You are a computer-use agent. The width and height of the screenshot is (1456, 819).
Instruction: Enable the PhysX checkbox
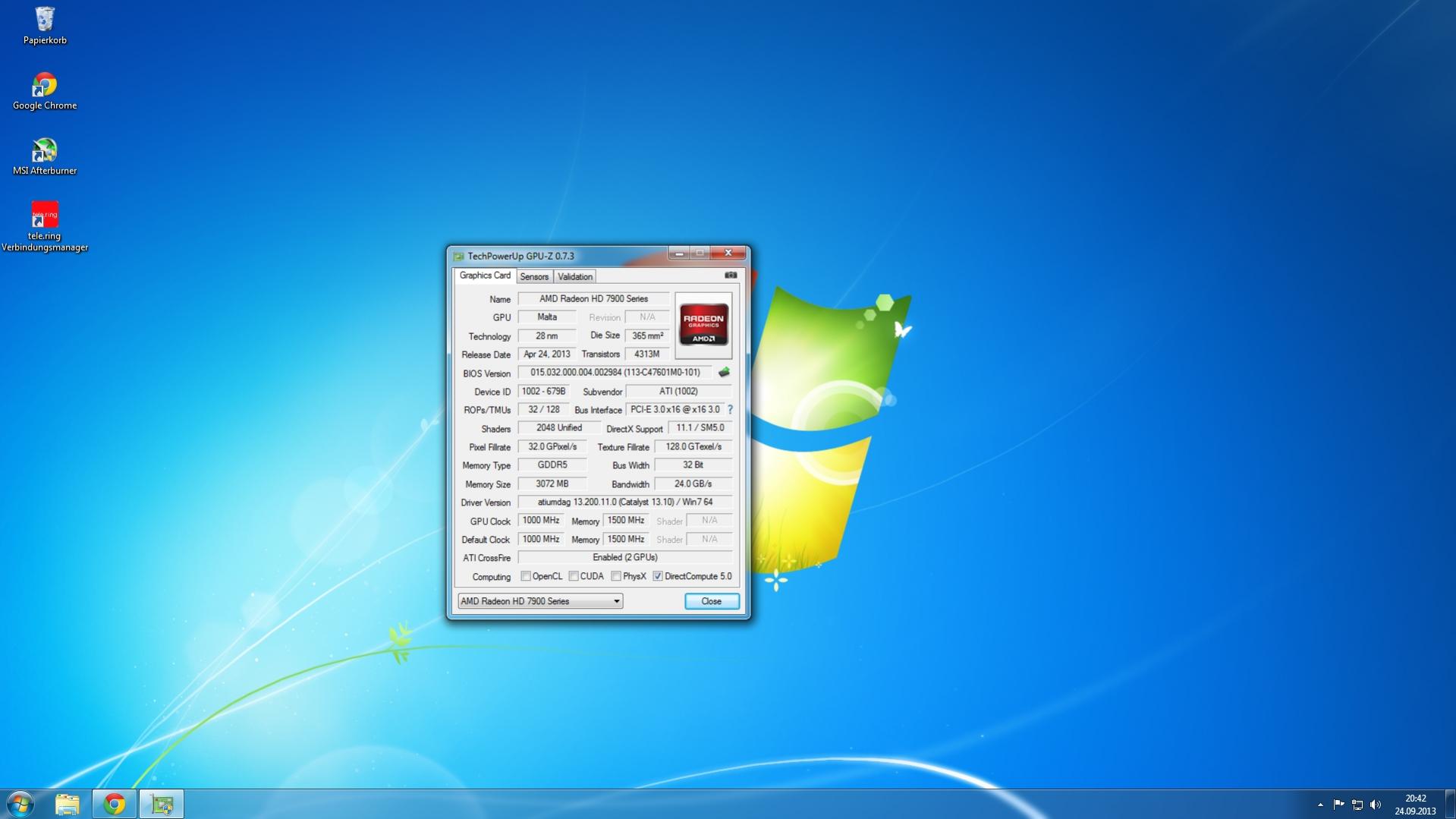[616, 577]
